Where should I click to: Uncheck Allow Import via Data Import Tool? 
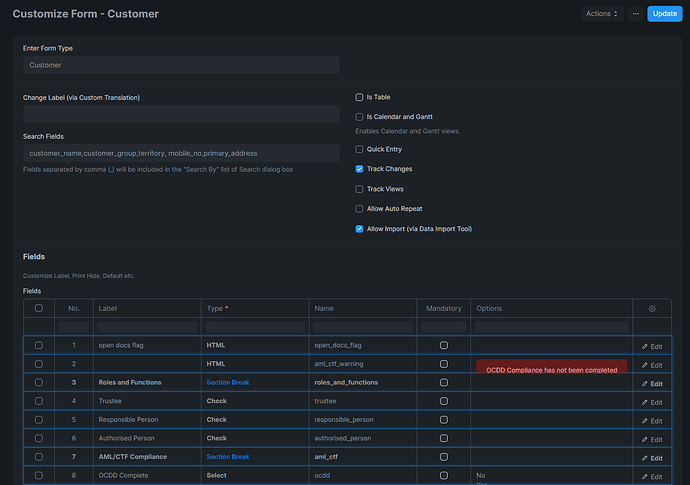[359, 229]
